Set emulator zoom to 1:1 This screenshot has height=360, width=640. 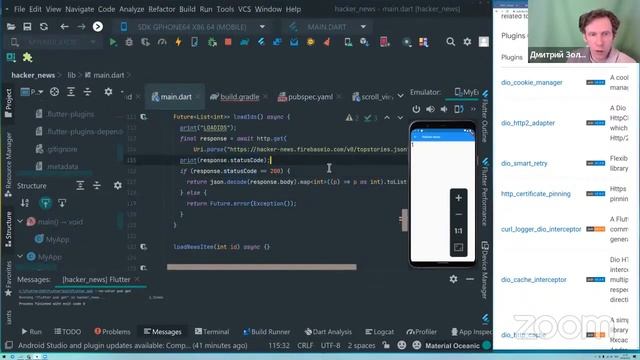[458, 231]
